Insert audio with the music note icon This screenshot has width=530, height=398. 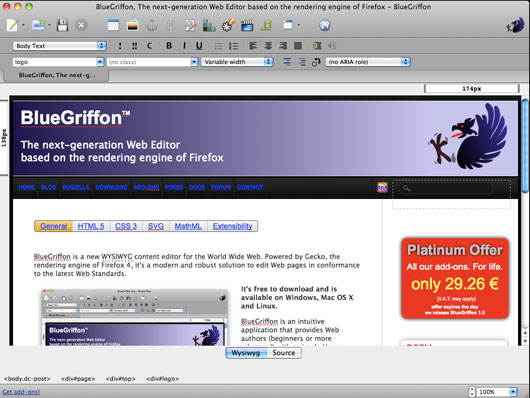click(266, 25)
